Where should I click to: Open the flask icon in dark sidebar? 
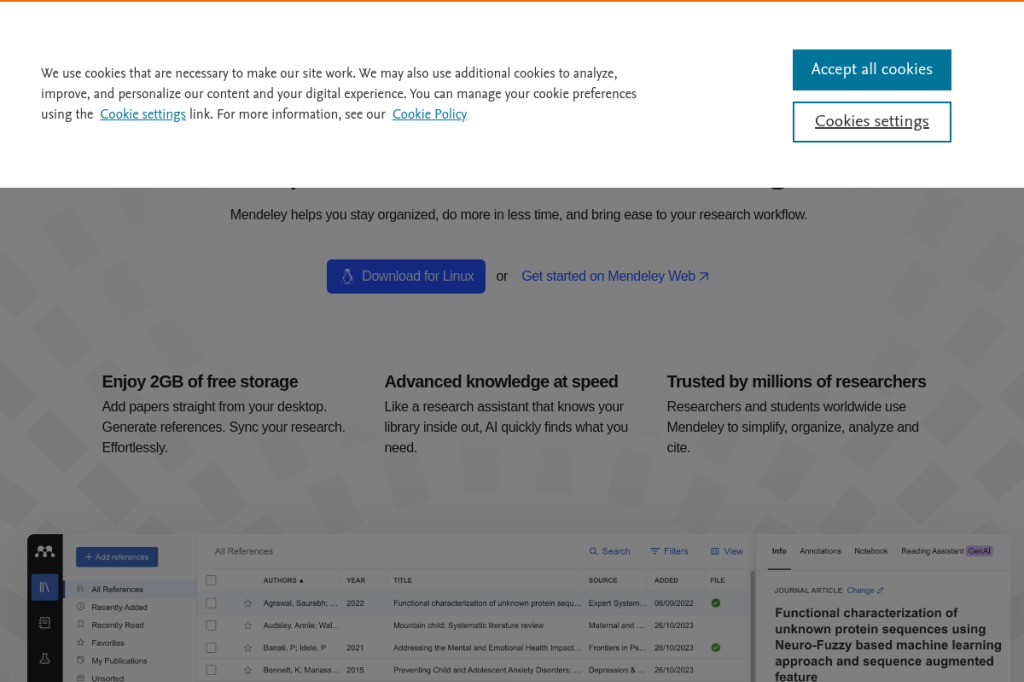click(x=44, y=658)
